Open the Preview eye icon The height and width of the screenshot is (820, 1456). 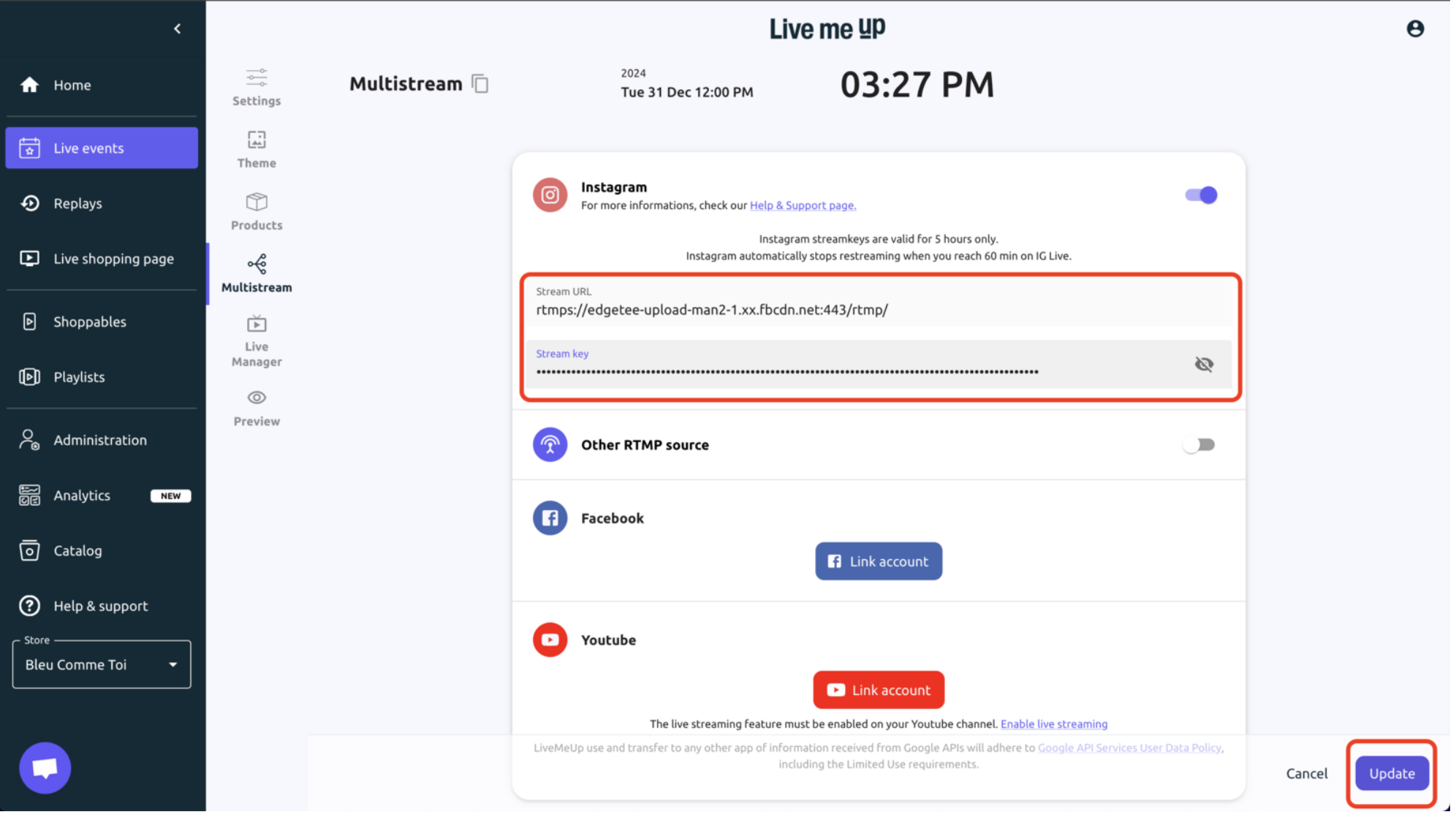257,398
